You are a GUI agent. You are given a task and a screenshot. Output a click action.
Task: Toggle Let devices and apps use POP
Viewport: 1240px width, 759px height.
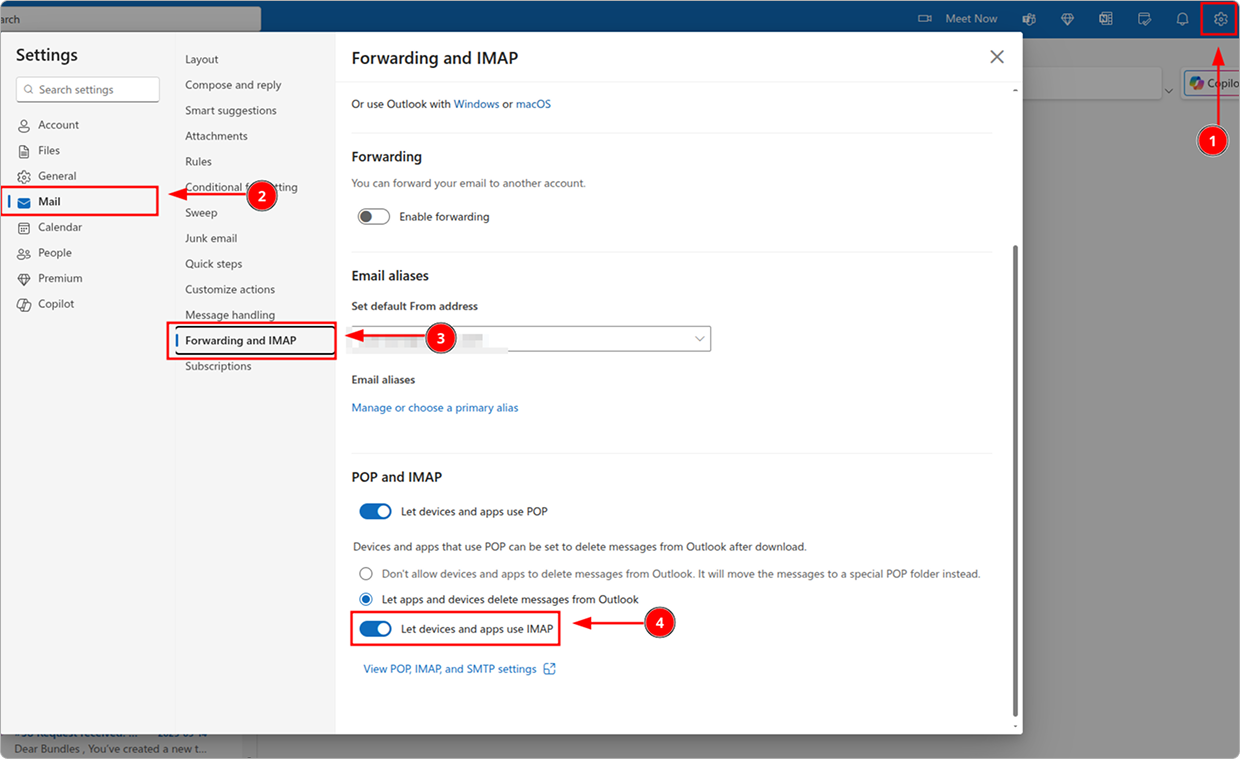click(x=375, y=511)
